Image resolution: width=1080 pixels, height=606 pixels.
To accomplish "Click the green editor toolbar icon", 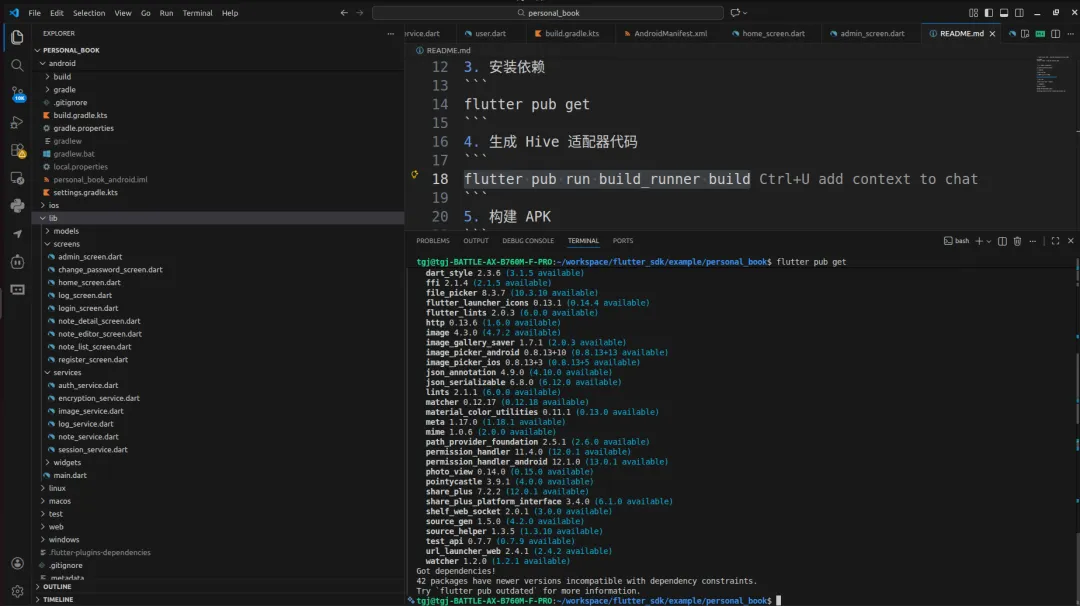I will [1040, 33].
